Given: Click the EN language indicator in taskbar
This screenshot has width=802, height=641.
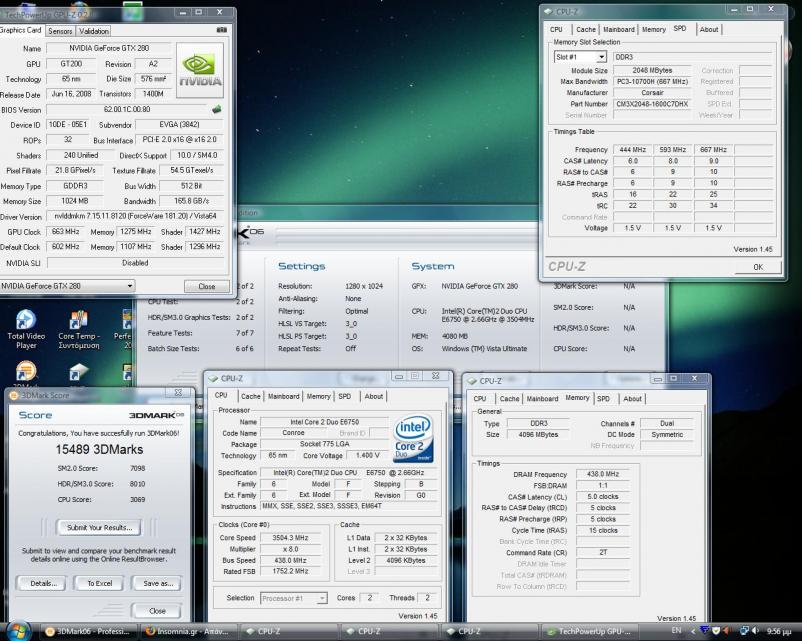Looking at the screenshot, I should [x=676, y=631].
